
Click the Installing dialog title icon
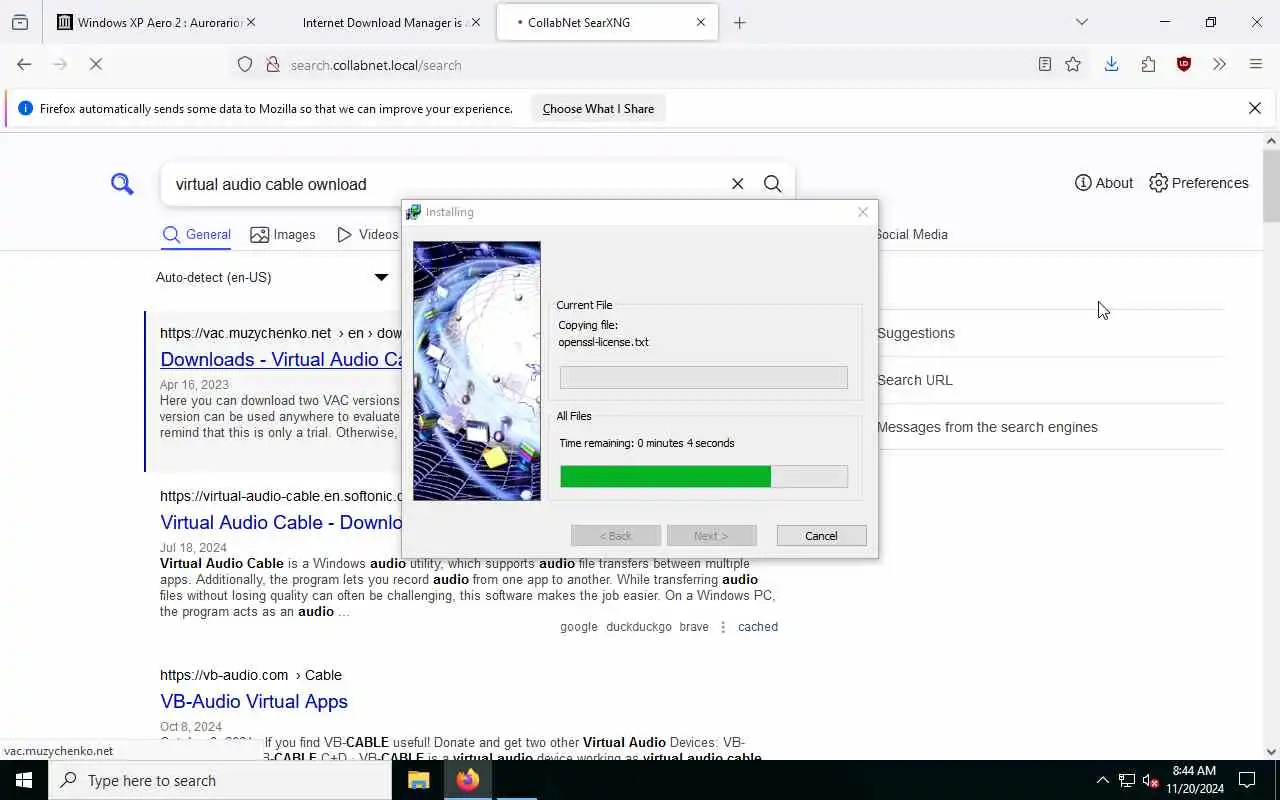point(413,212)
